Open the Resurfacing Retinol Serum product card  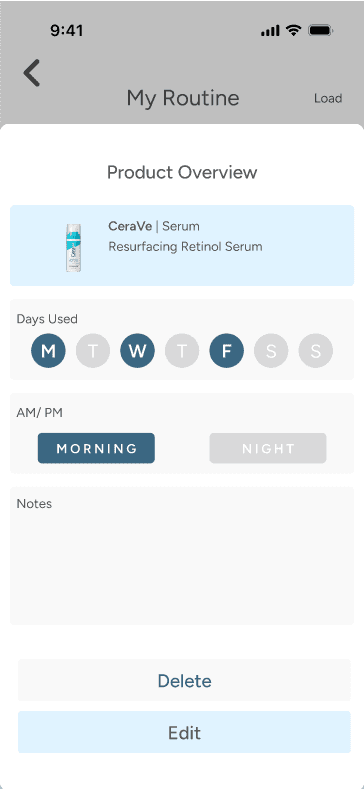(182, 246)
